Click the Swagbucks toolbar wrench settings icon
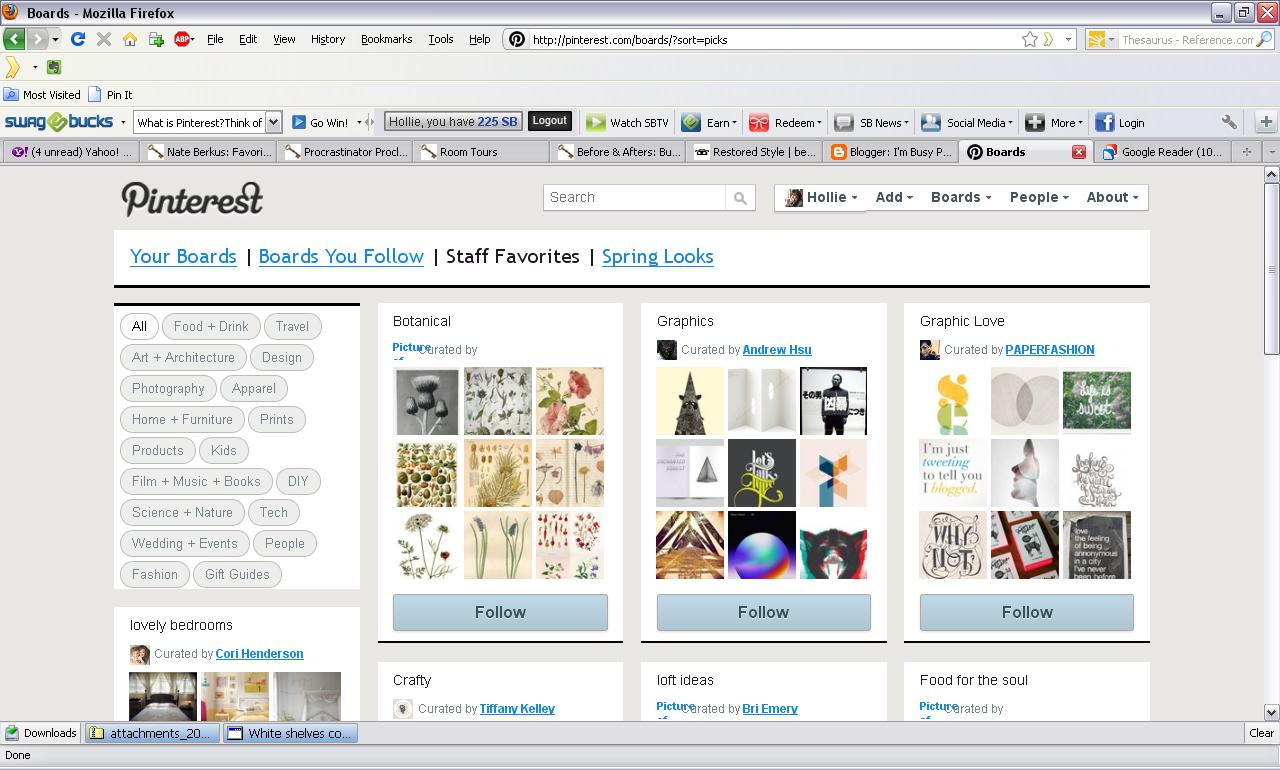The image size is (1280, 770). (1229, 122)
